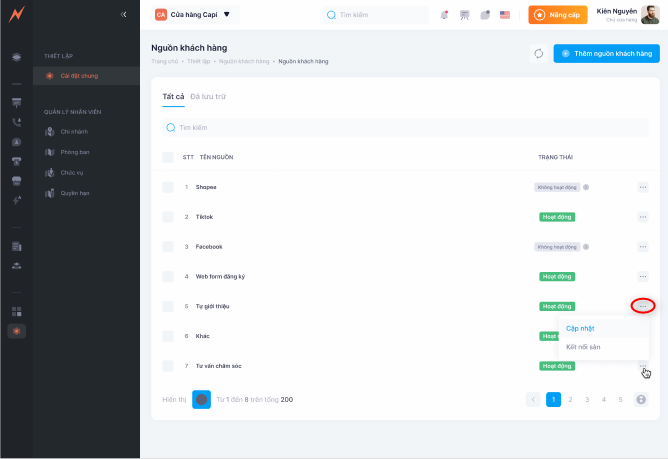Go to page 3 in pagination
This screenshot has height=459, width=668.
coord(586,399)
